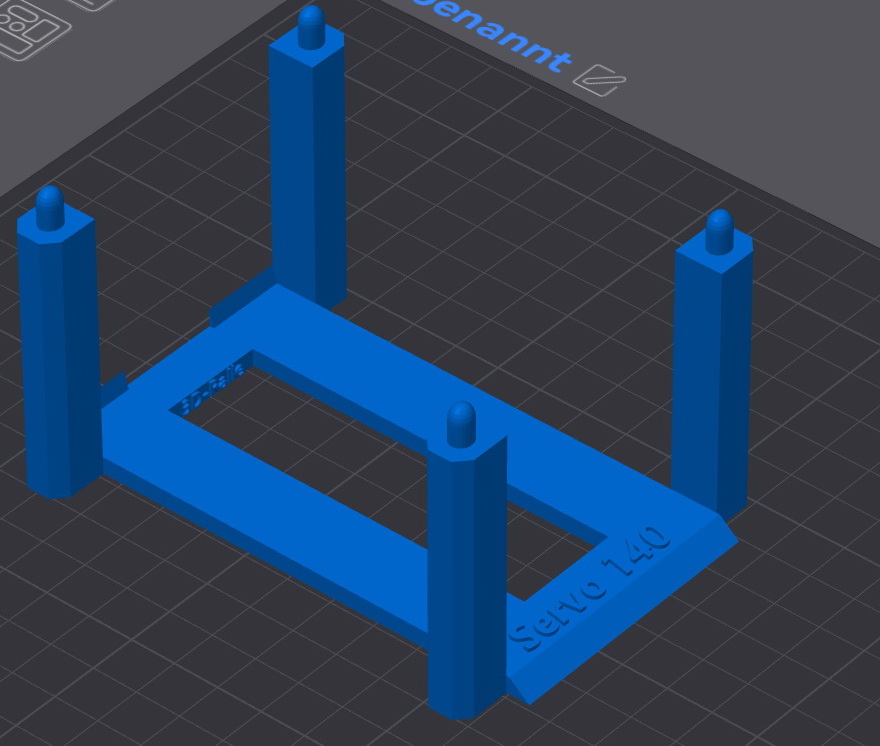
Task: Click the embossed "Servo 140" text
Action: pos(590,592)
